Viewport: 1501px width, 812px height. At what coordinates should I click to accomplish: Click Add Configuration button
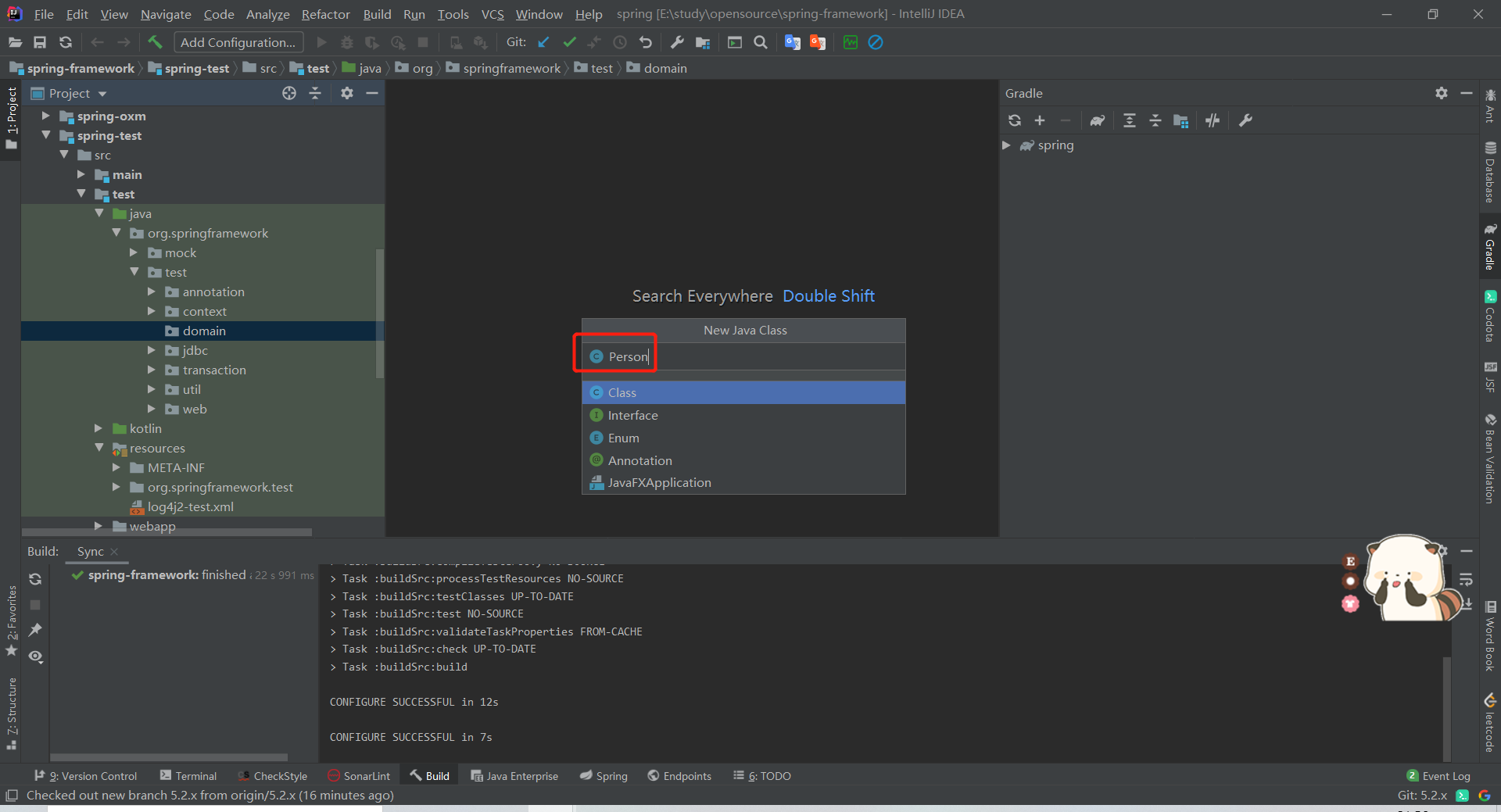238,42
